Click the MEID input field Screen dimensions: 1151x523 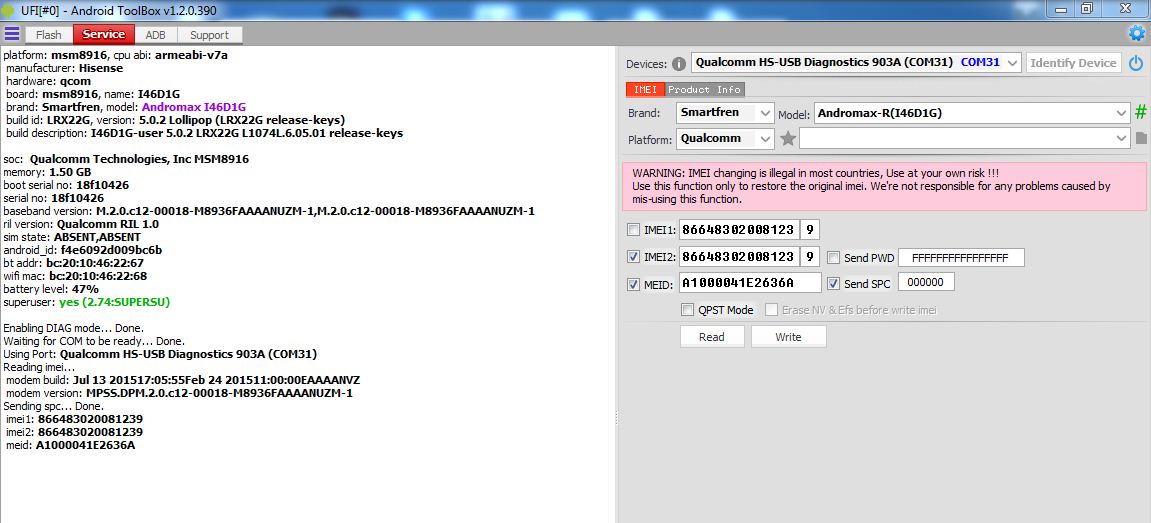coord(749,283)
